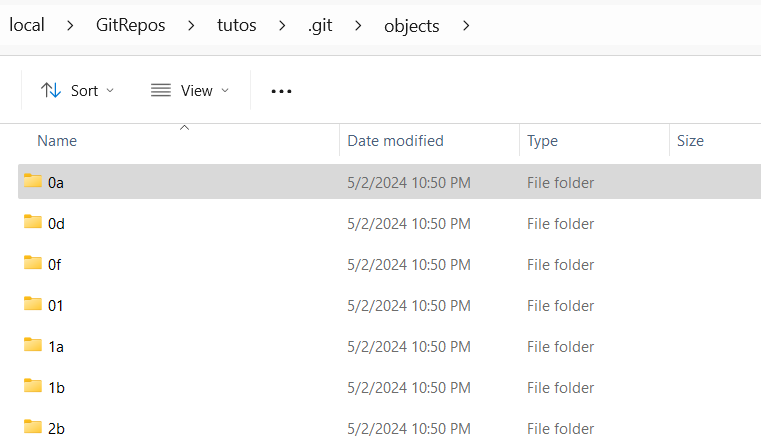Sort by Date modified column header
The height and width of the screenshot is (441, 761).
(x=395, y=141)
